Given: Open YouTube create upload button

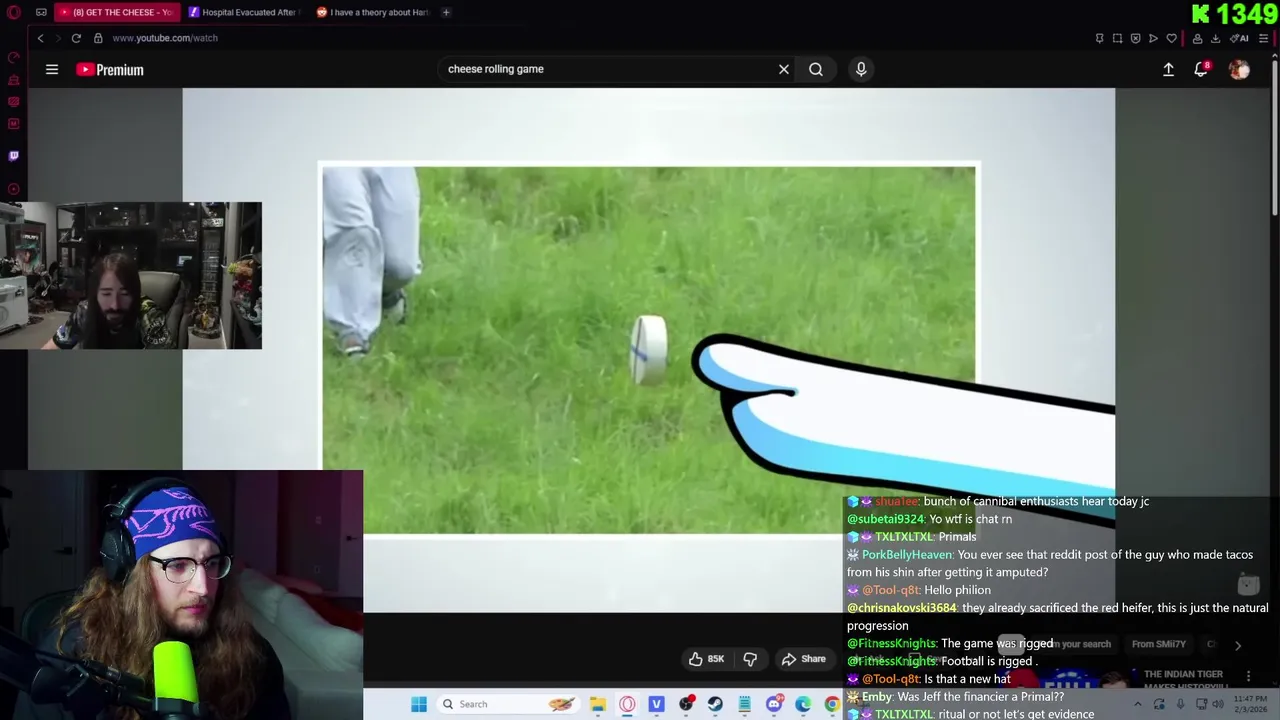Looking at the screenshot, I should click(x=1168, y=69).
